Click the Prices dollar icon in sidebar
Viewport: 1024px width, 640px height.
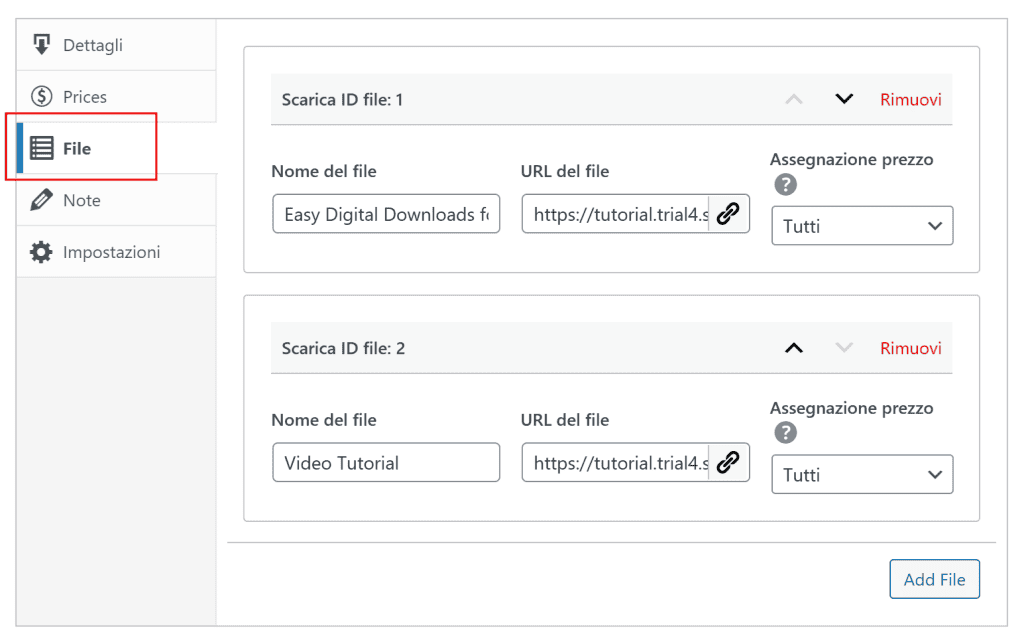pos(41,97)
